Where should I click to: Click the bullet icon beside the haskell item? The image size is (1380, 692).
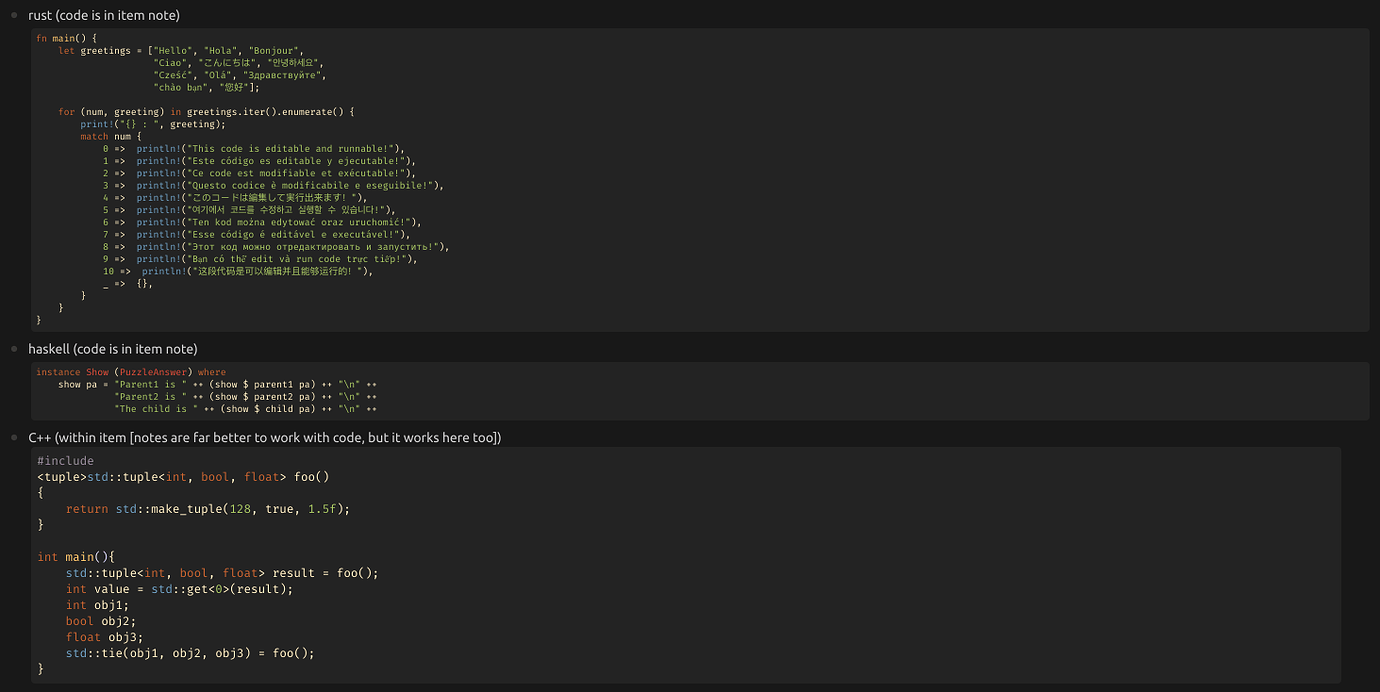[x=14, y=349]
